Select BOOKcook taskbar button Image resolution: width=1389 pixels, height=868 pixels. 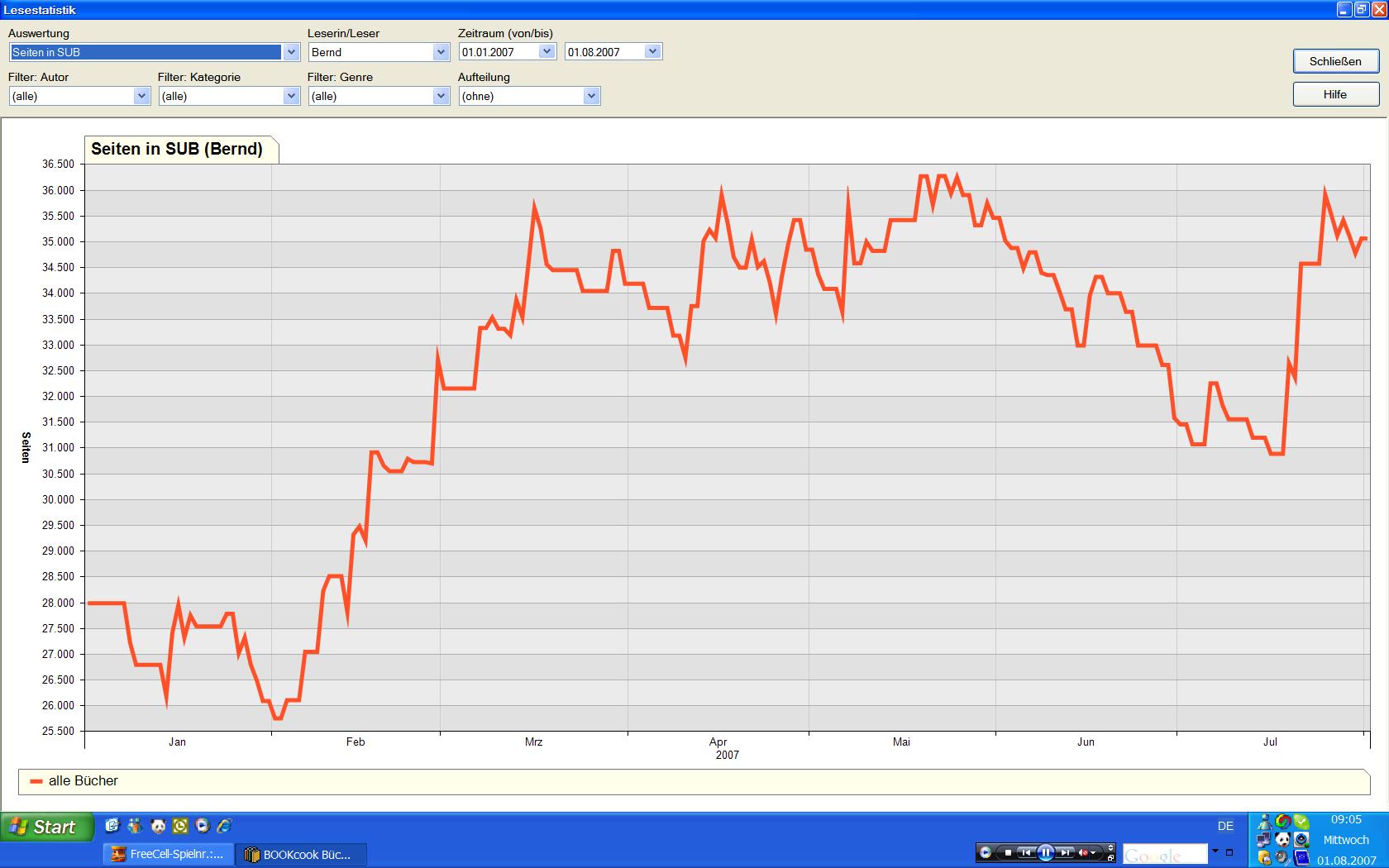(301, 854)
